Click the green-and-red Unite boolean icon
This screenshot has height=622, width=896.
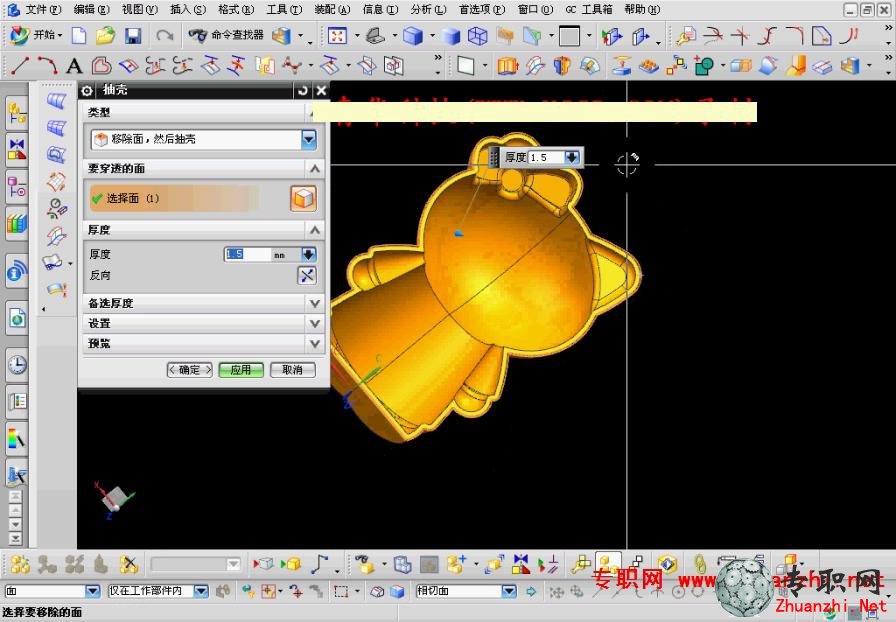(x=704, y=66)
